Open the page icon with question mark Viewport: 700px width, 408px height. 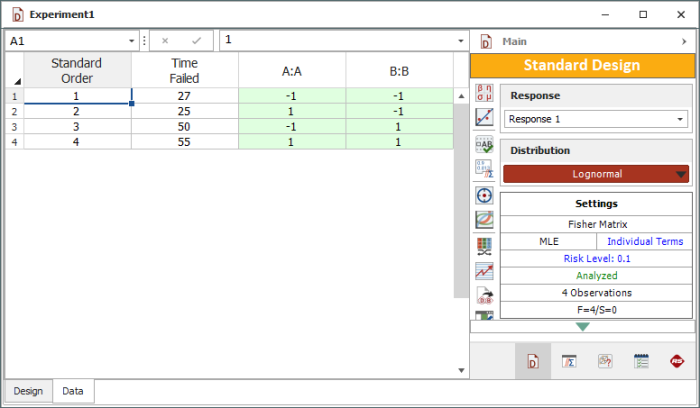click(x=604, y=361)
